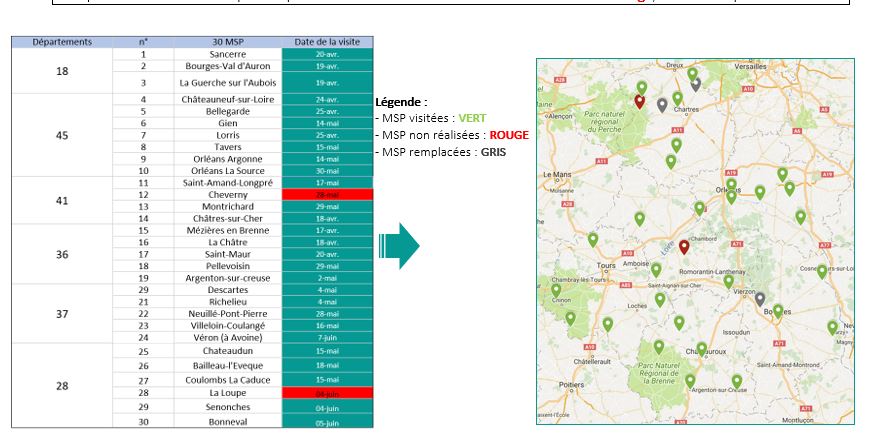Select the red date cell for Cheverny

327,194
